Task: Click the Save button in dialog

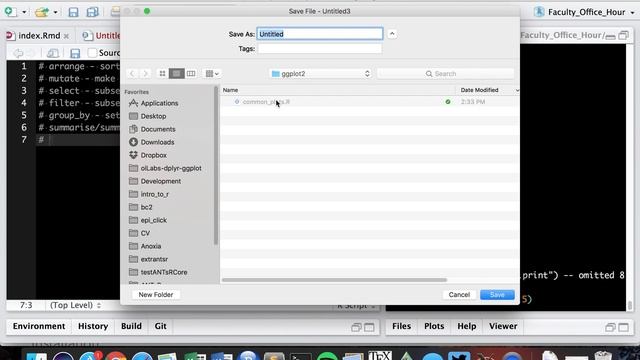Action: tap(497, 295)
